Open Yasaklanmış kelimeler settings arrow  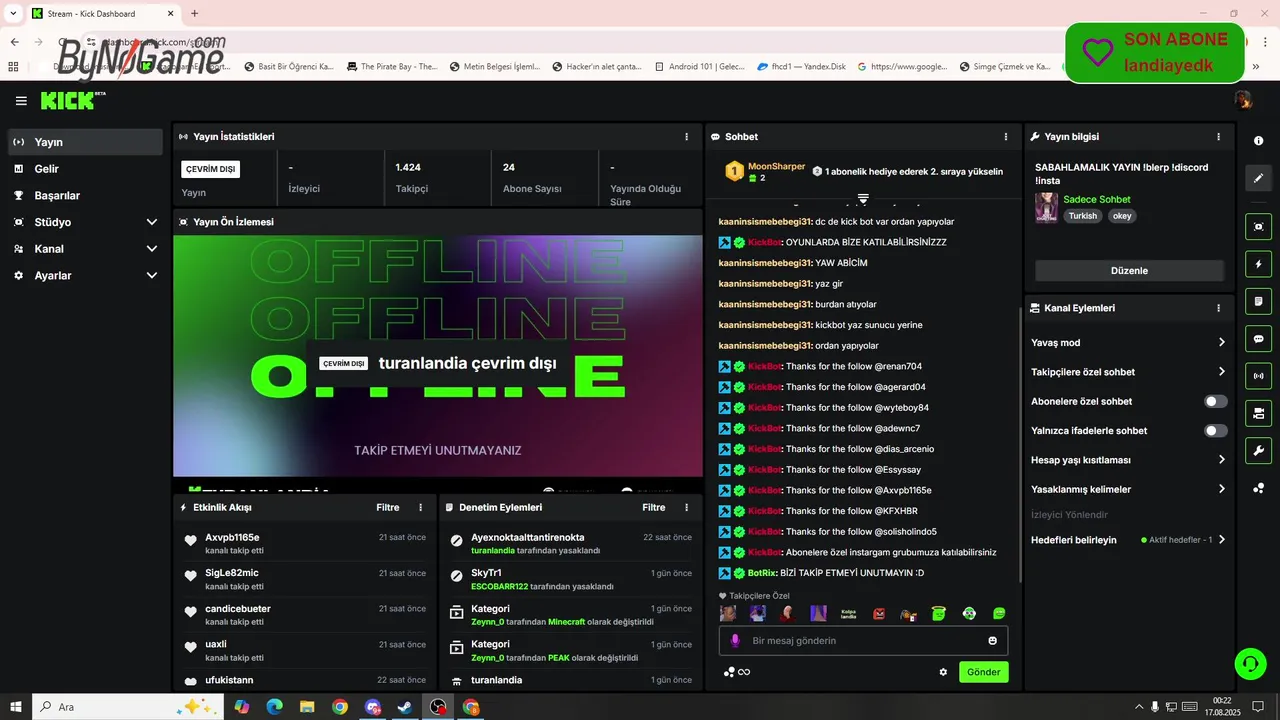[x=1222, y=490]
